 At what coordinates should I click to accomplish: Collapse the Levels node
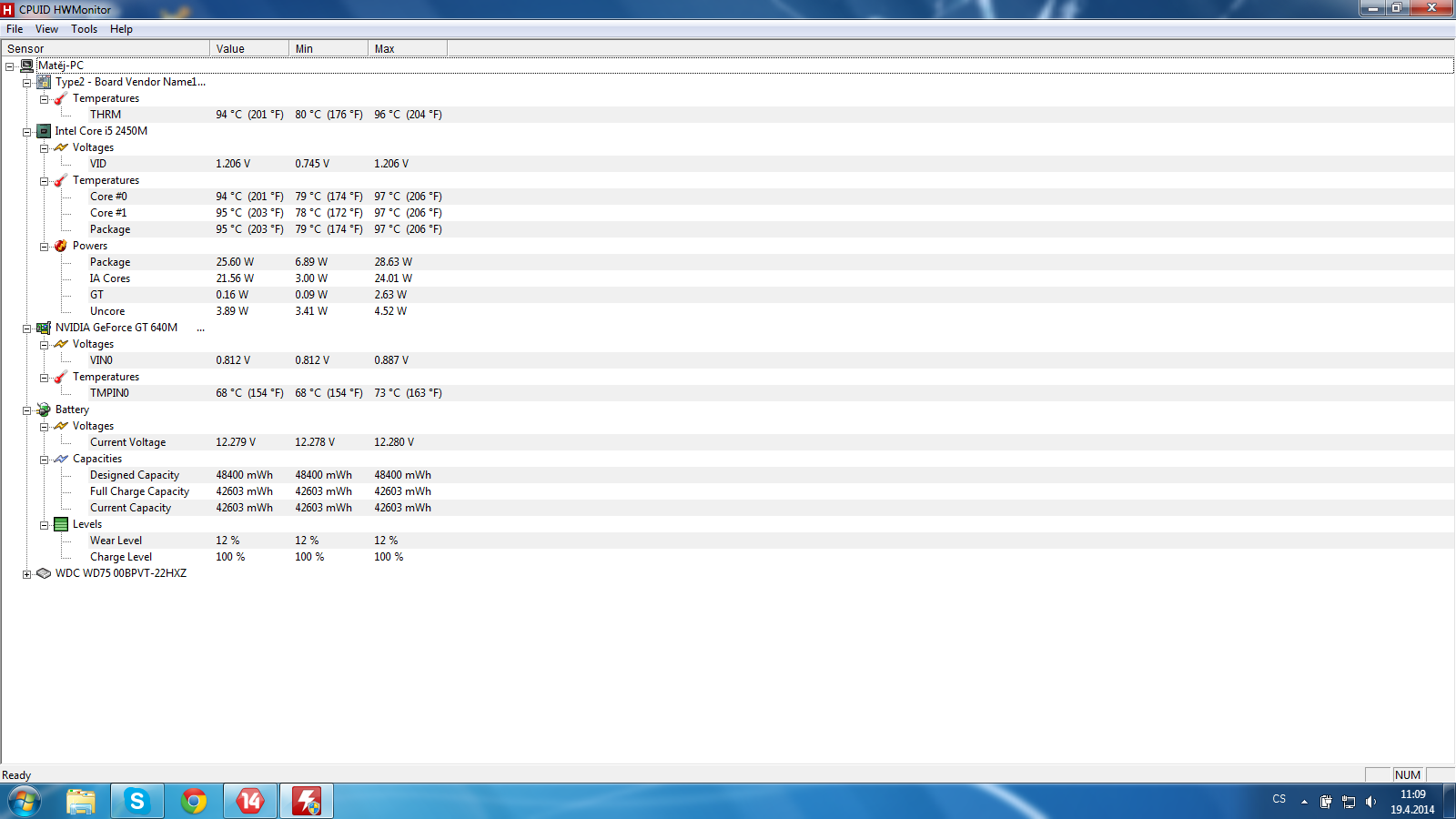click(44, 525)
